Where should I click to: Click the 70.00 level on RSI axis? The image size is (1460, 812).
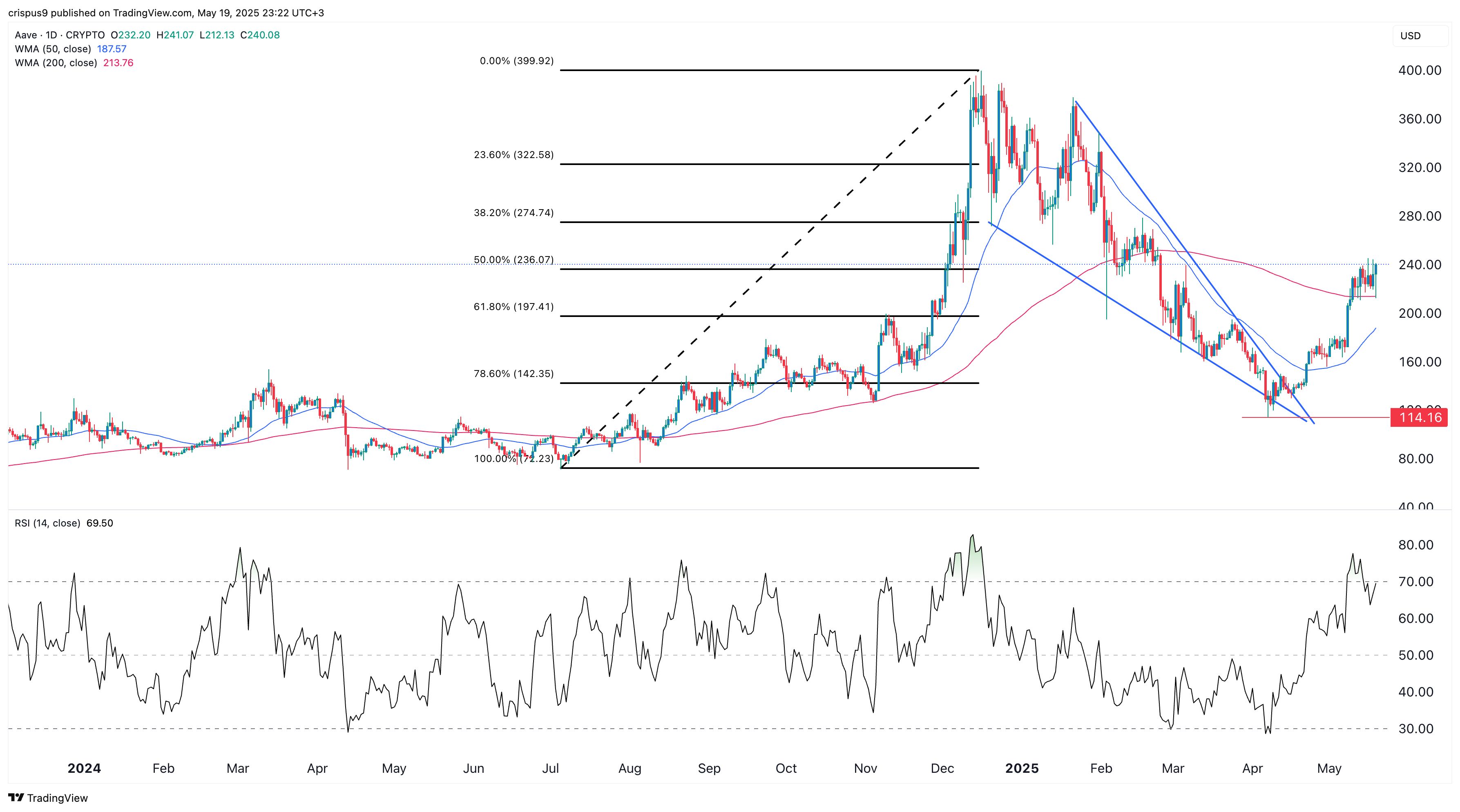pos(1416,582)
